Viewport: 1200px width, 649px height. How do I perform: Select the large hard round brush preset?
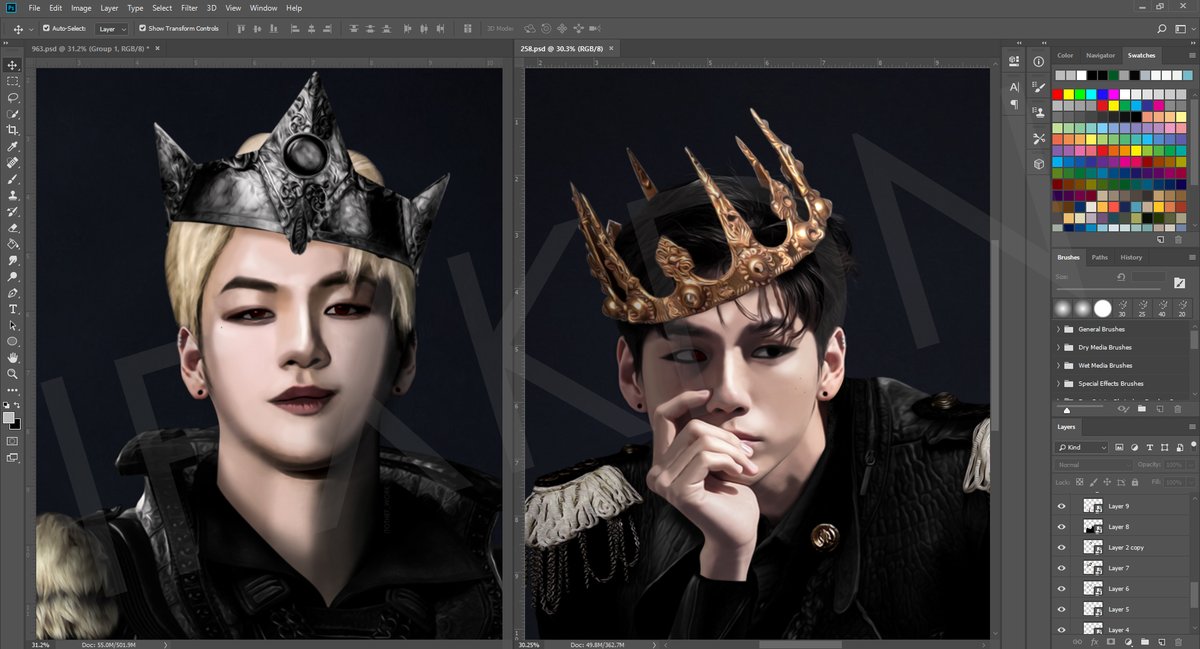[x=1102, y=307]
